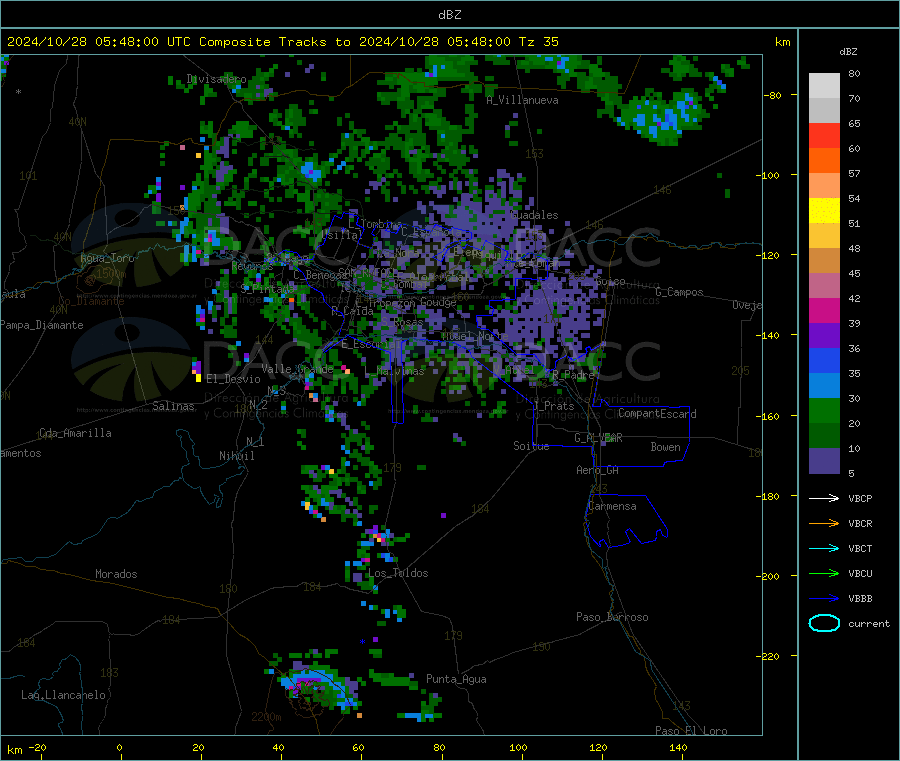Click the dBZ title at top
Screen dimensions: 900x761
coord(449,15)
